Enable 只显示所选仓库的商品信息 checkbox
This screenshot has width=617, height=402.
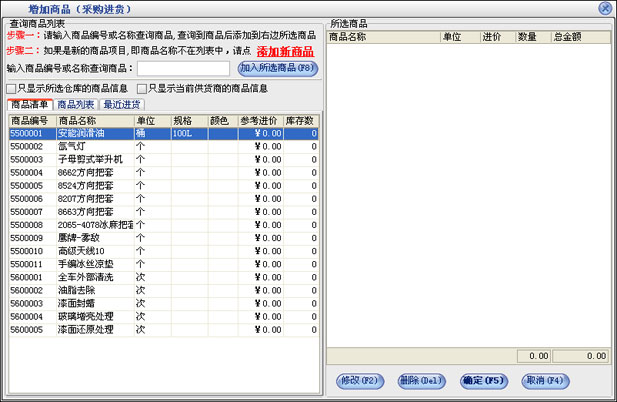(11, 89)
